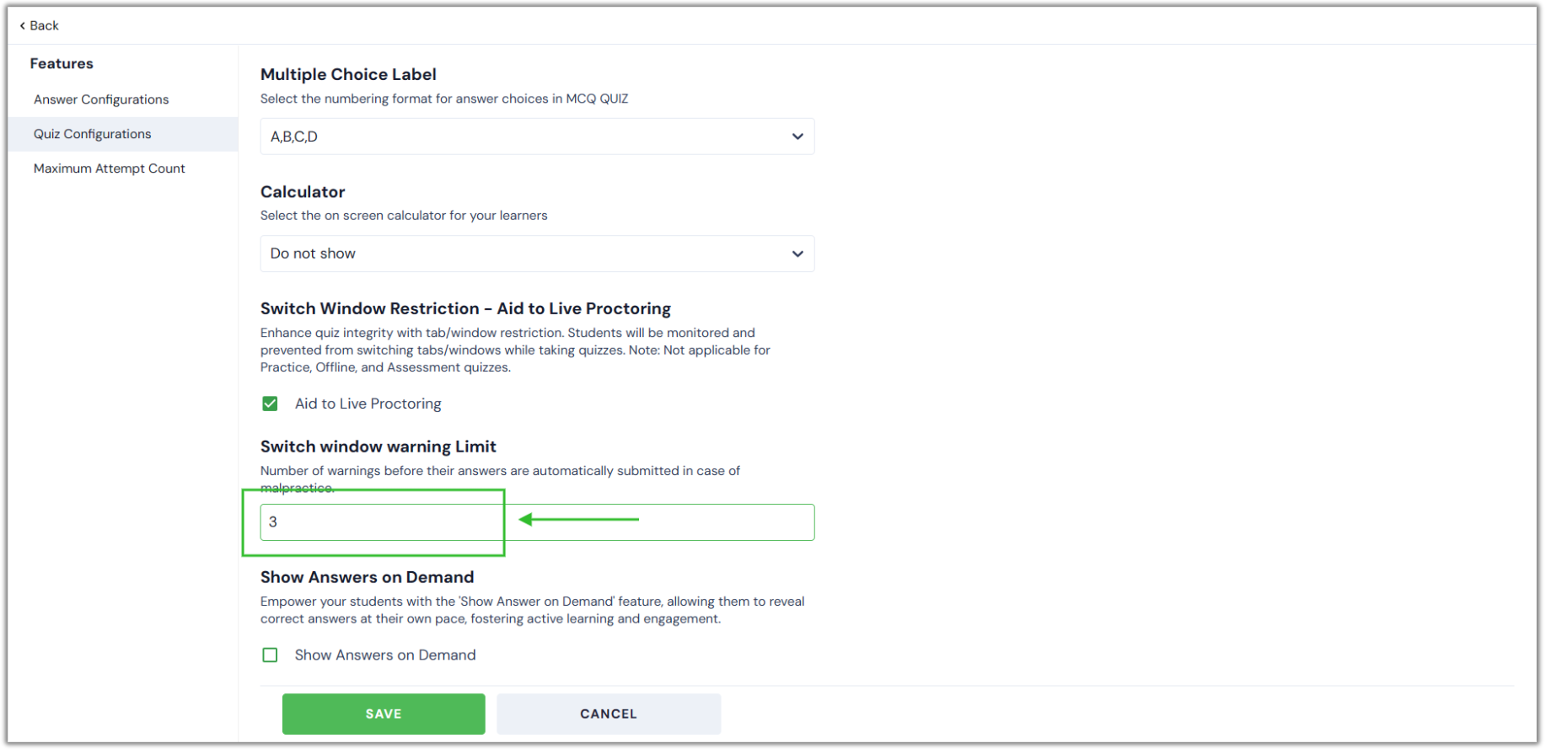Click the switch window warning limit field

click(379, 521)
